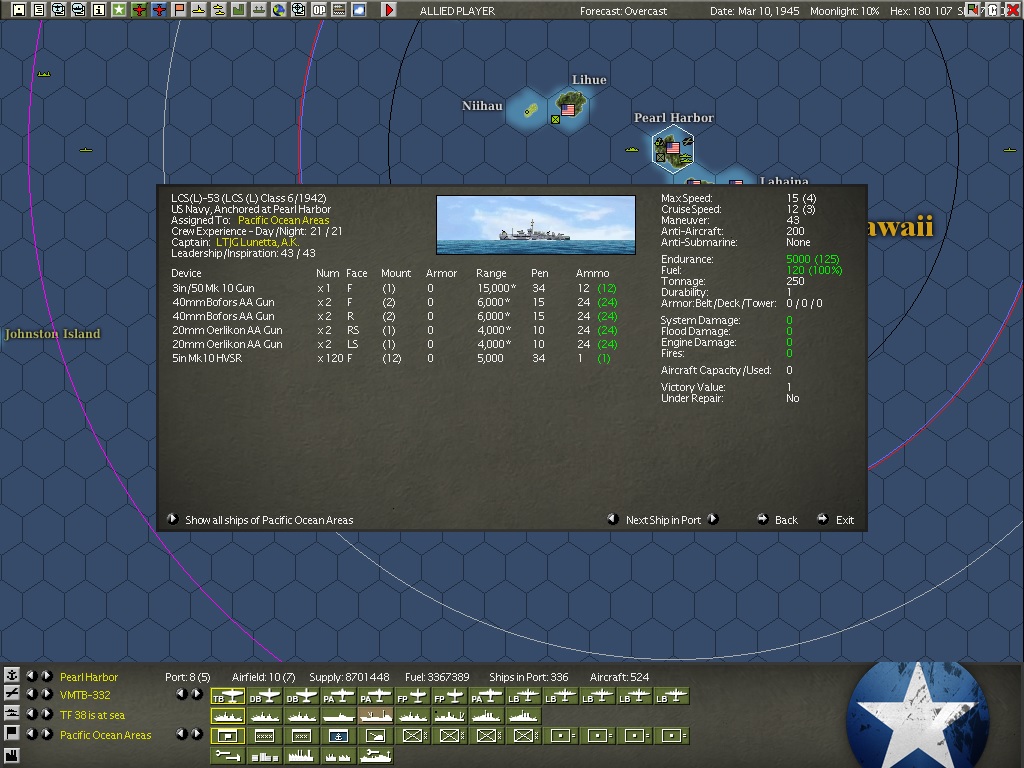Click Niihau island on the map
The width and height of the screenshot is (1024, 768).
tap(530, 110)
